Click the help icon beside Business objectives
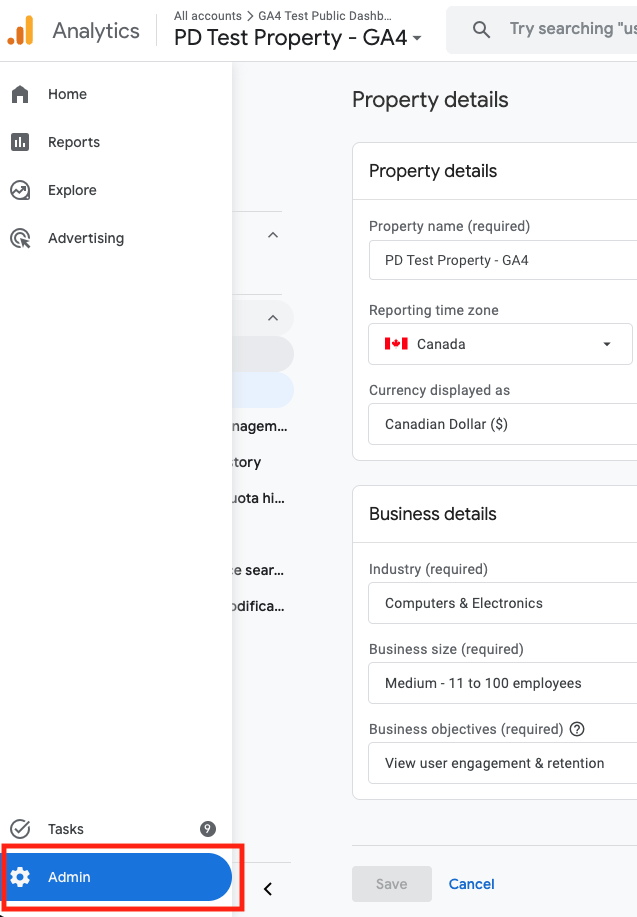 577,729
